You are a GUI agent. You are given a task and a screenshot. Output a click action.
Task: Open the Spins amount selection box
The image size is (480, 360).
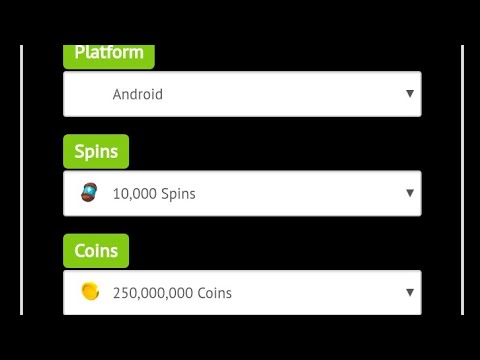tap(242, 193)
